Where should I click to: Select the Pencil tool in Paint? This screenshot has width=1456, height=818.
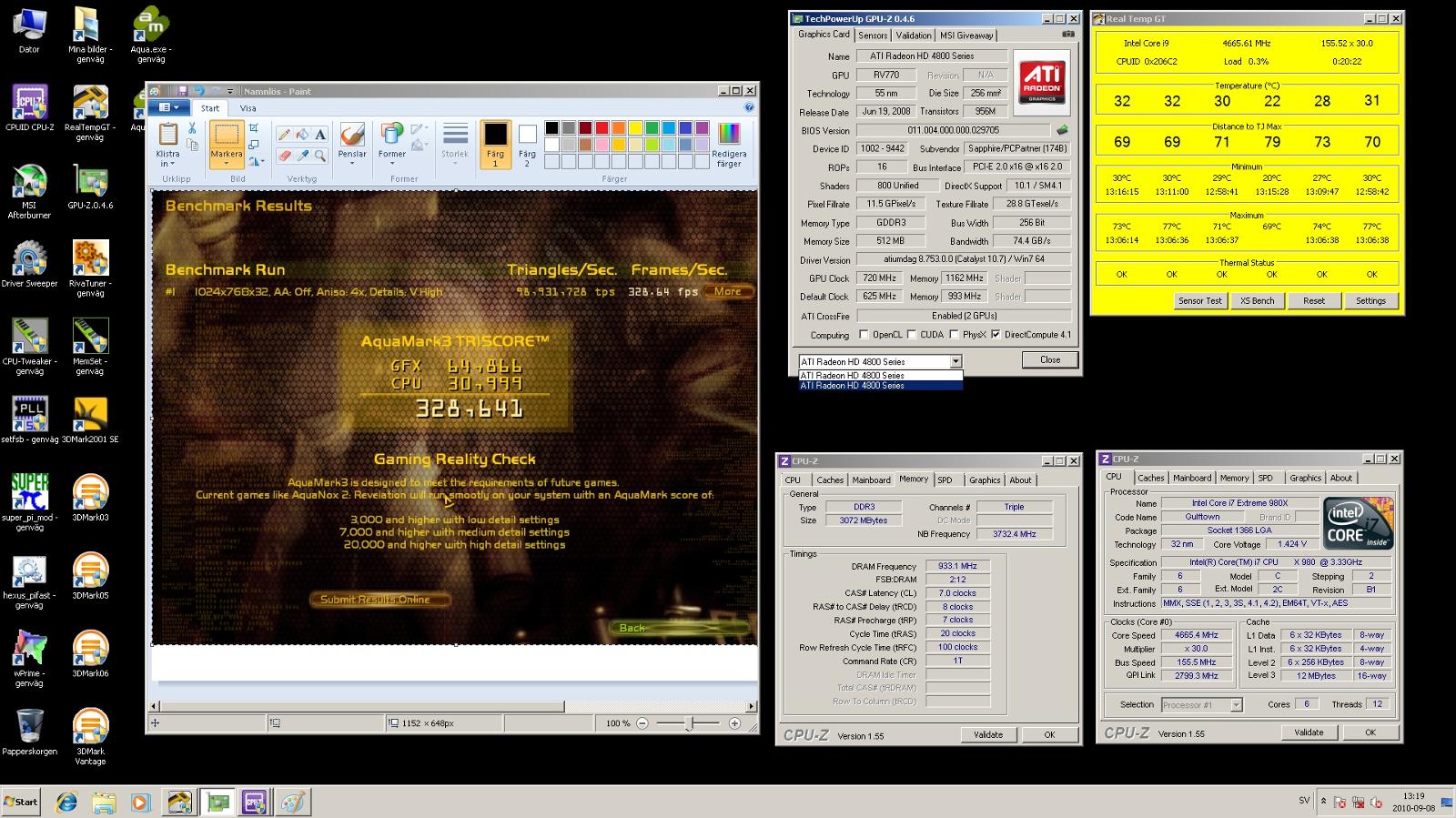tap(284, 135)
